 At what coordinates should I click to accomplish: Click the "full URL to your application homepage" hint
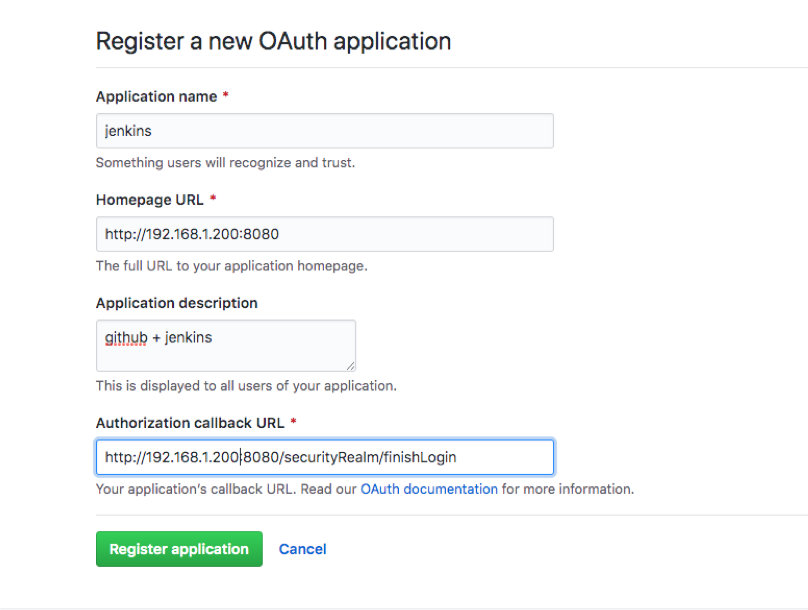(x=231, y=266)
